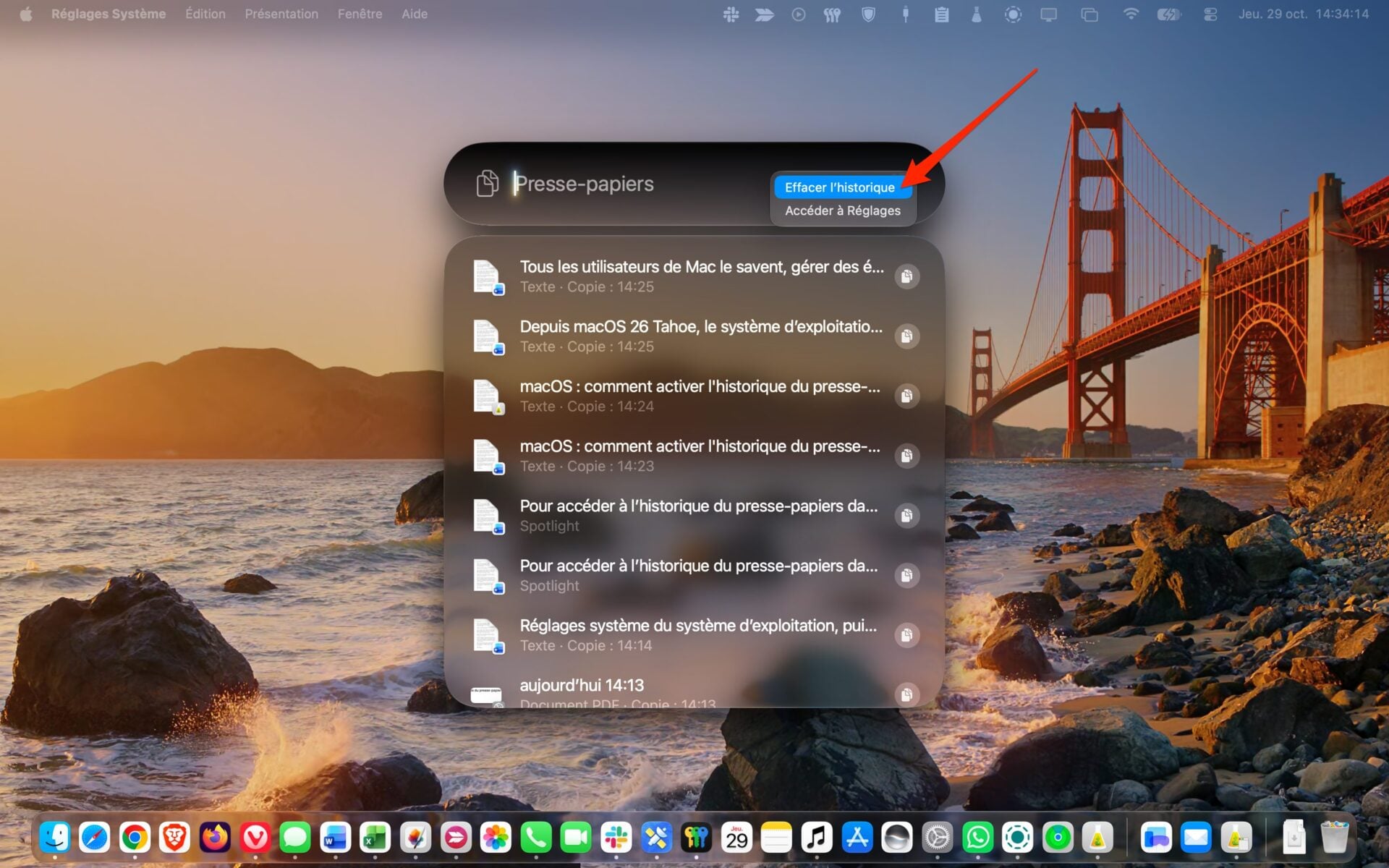Open Music from the Dock
Screen dimensions: 1389x868
pyautogui.click(x=817, y=838)
